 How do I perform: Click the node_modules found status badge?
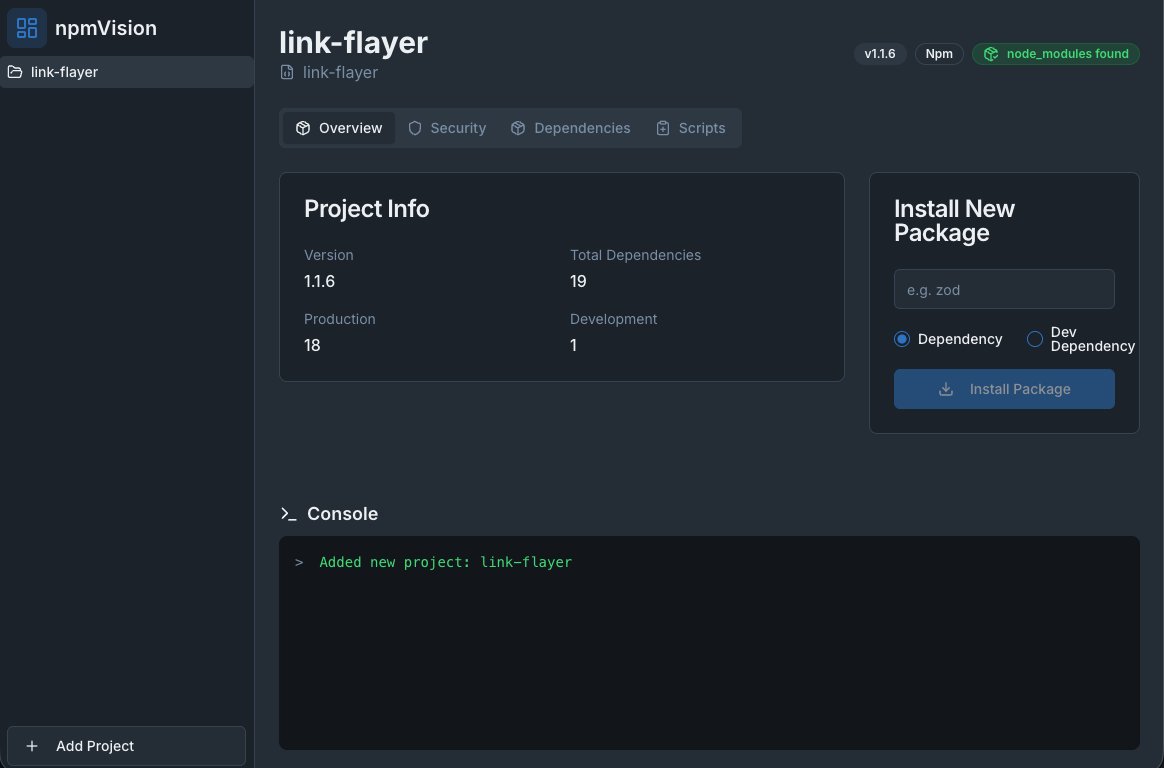[x=1056, y=53]
